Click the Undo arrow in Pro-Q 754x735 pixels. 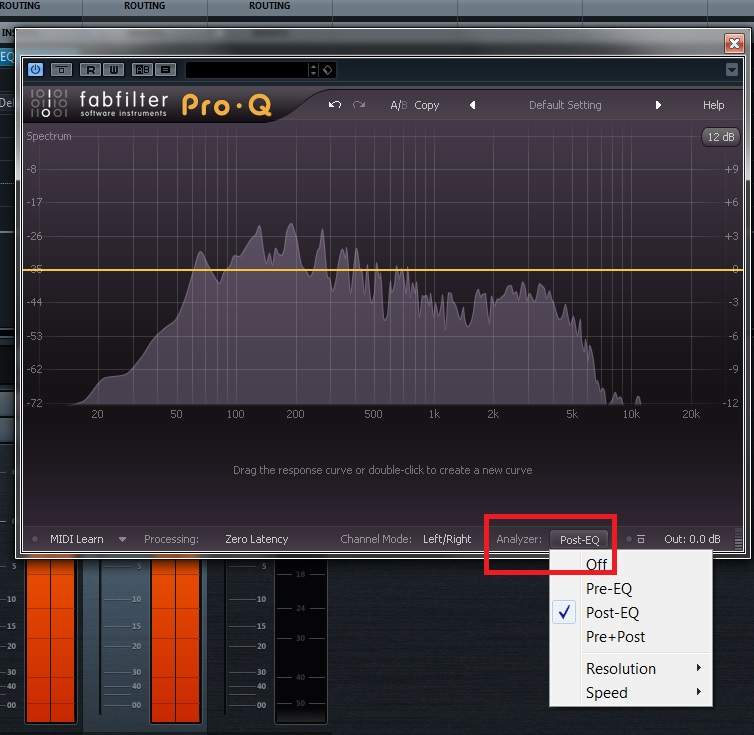(x=335, y=105)
